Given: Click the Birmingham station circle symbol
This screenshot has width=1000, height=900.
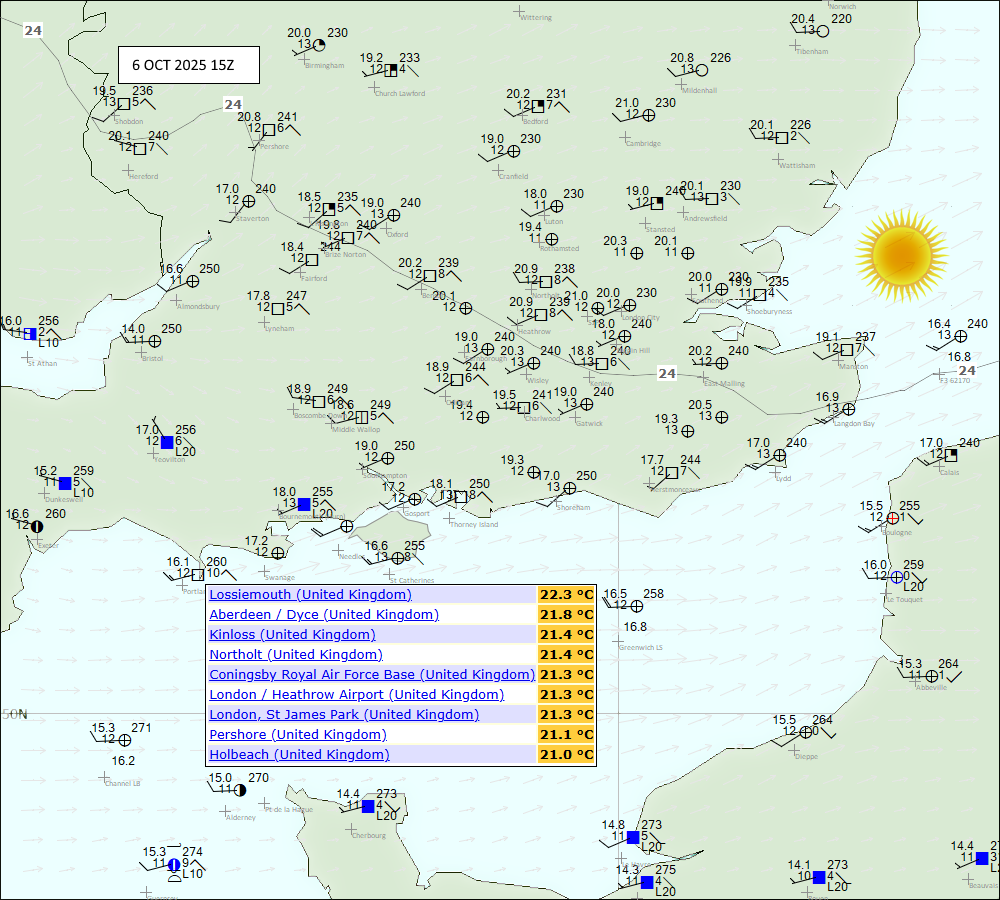Looking at the screenshot, I should coord(320,45).
